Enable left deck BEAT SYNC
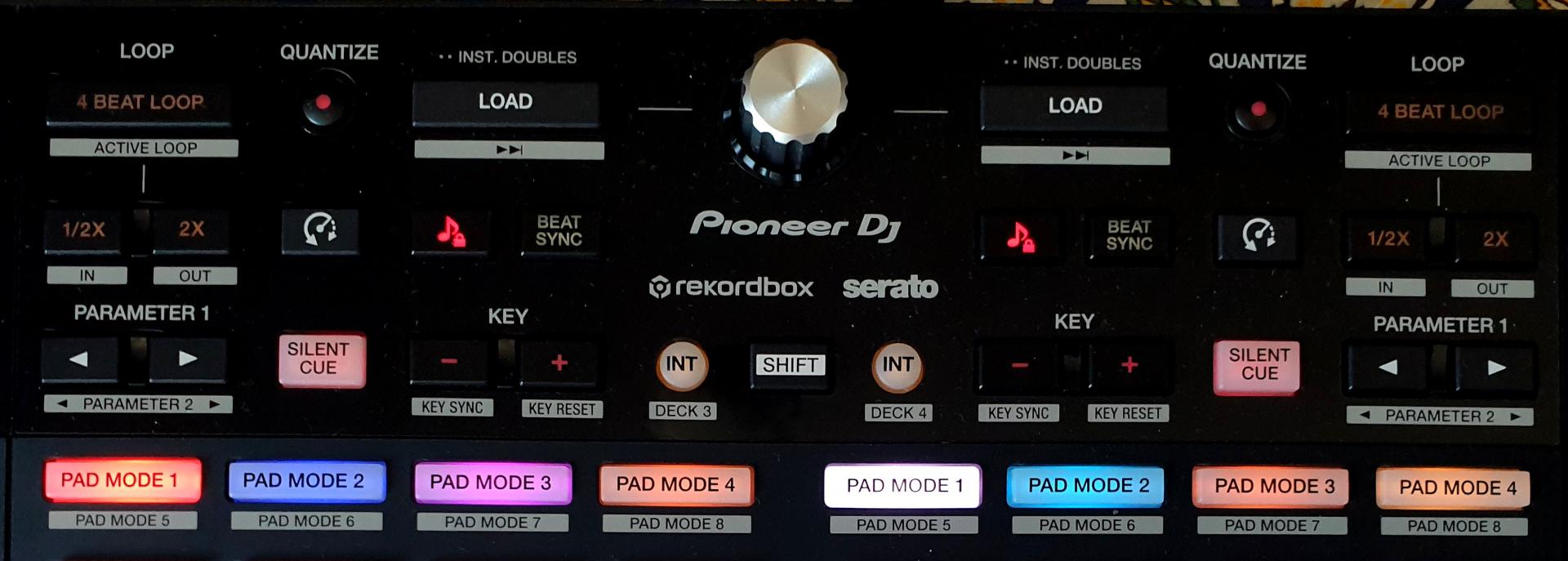1568x561 pixels. pos(559,232)
